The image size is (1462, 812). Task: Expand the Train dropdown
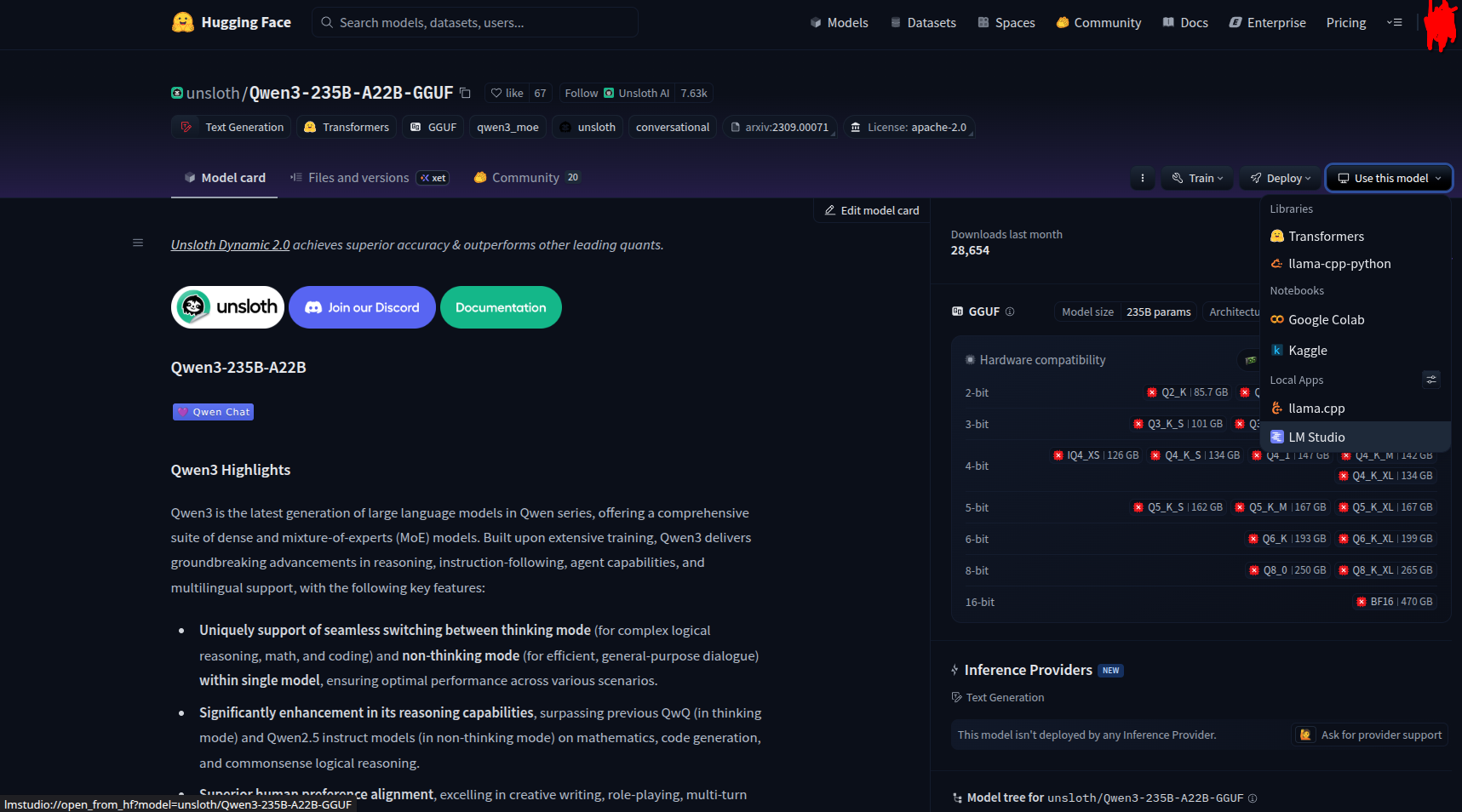click(x=1198, y=178)
